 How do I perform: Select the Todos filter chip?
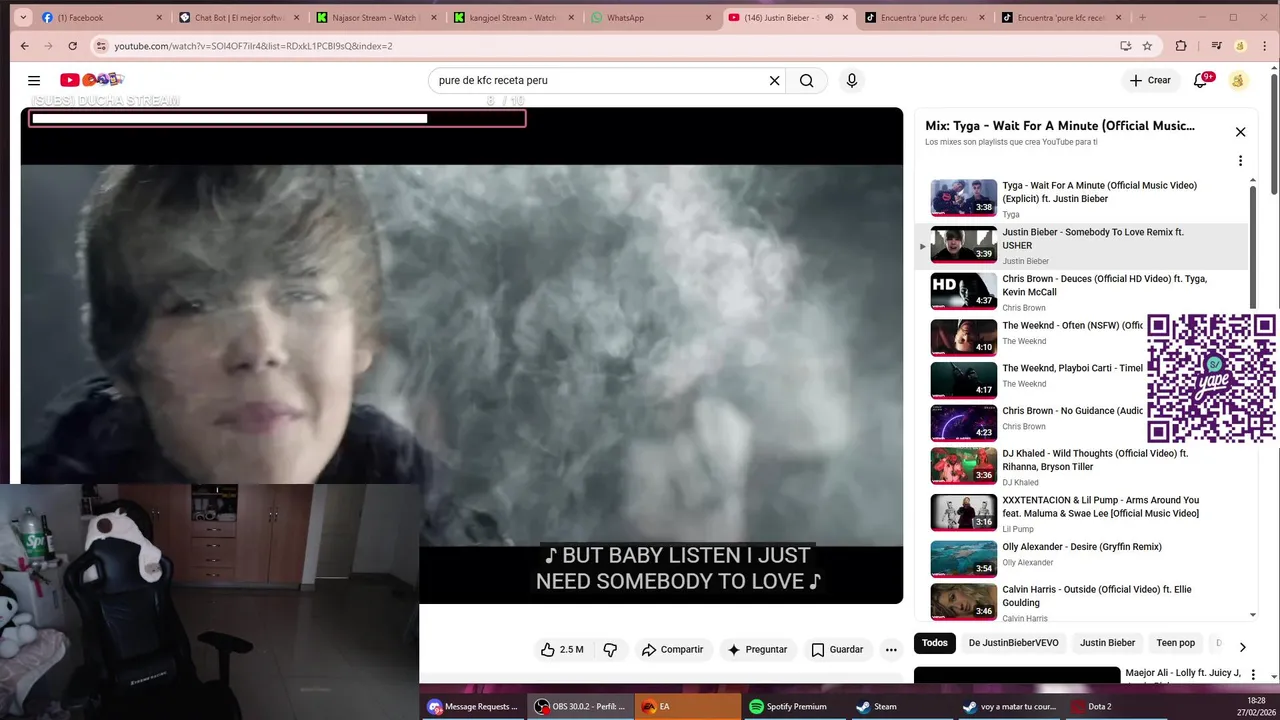[935, 643]
